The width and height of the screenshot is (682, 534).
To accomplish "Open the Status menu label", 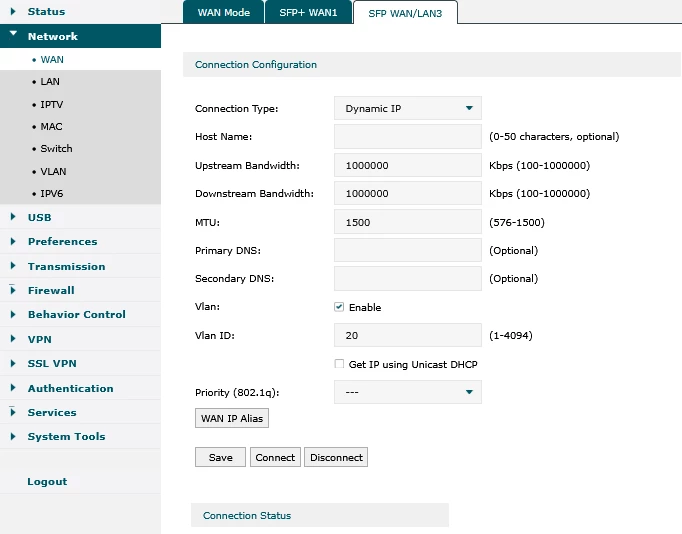I will 46,11.
